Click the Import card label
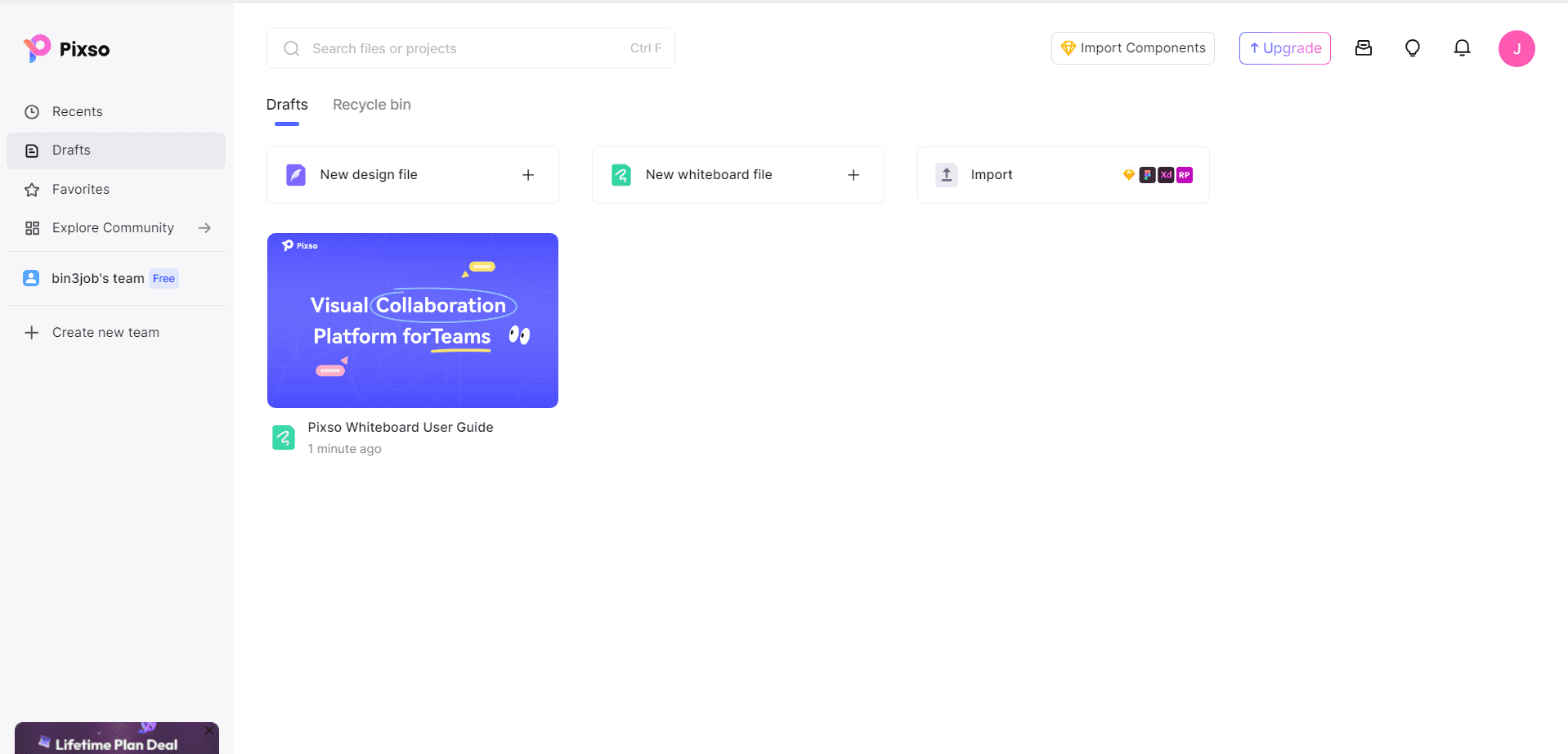This screenshot has height=754, width=1568. pos(992,175)
